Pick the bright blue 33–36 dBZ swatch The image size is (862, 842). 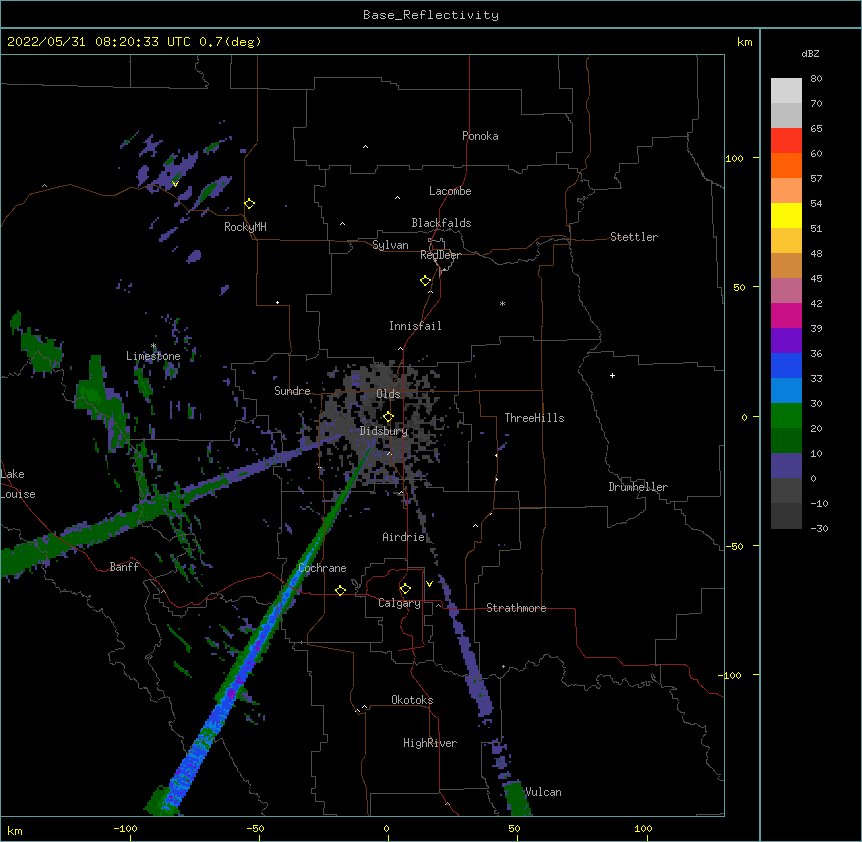pos(786,365)
